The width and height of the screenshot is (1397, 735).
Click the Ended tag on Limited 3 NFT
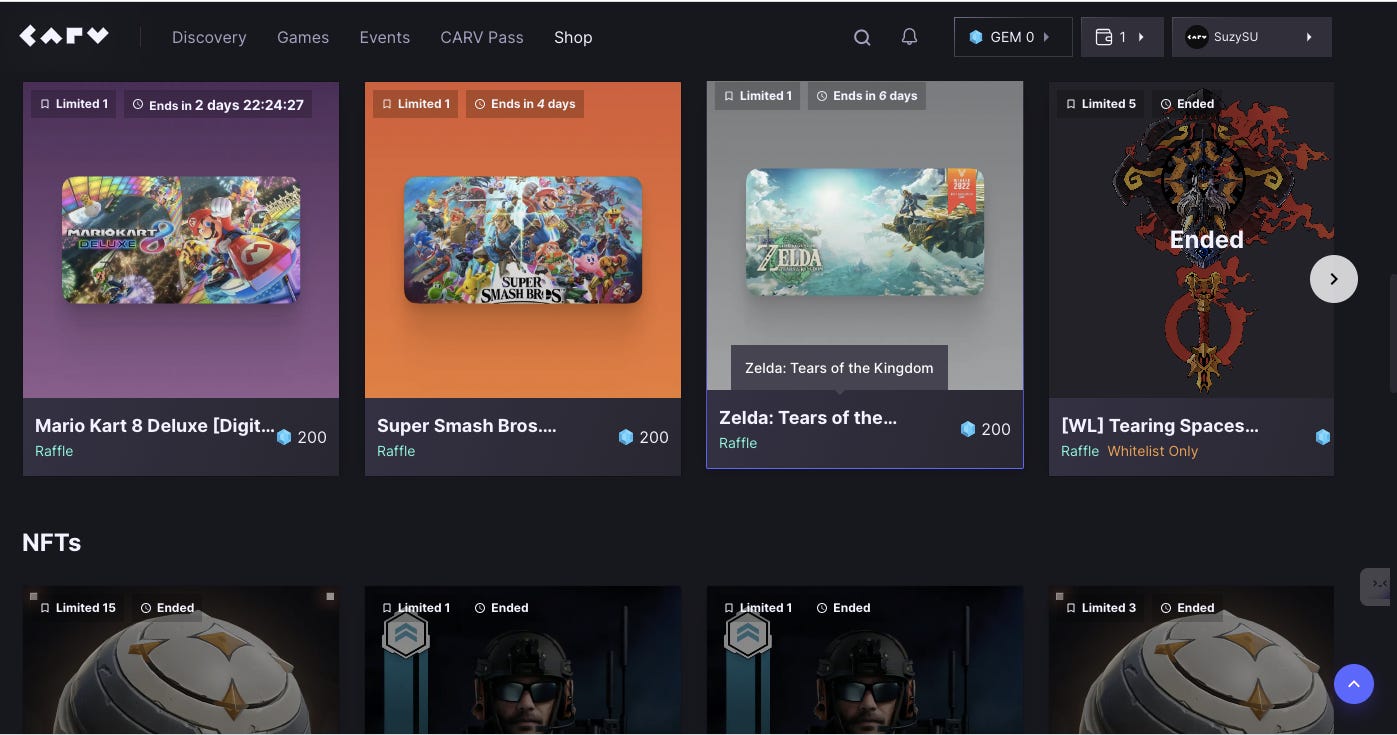click(x=1187, y=608)
